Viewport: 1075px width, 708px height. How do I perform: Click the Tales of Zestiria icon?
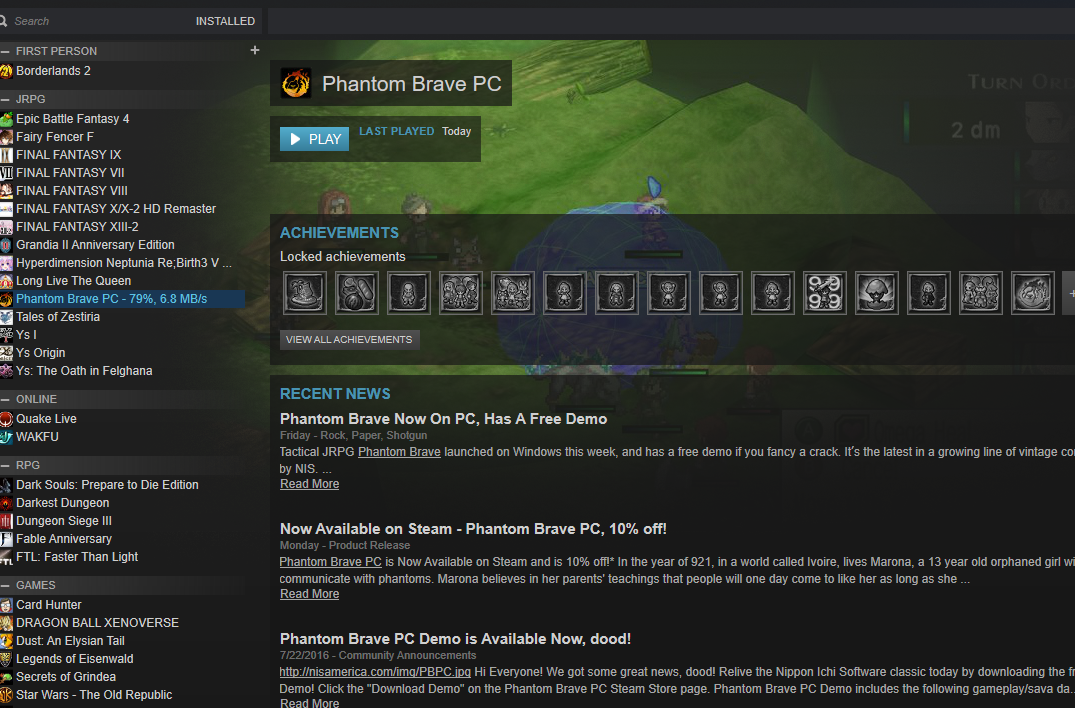tap(6, 317)
